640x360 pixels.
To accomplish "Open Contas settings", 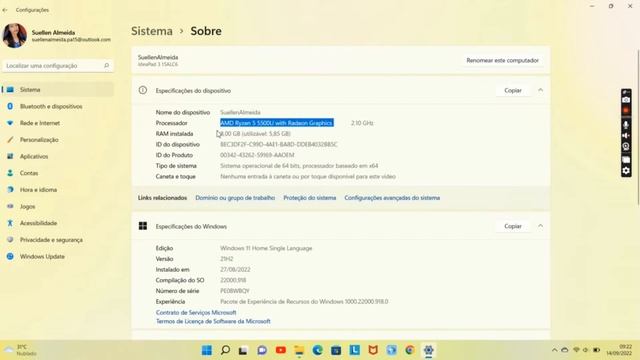I will coord(58,173).
